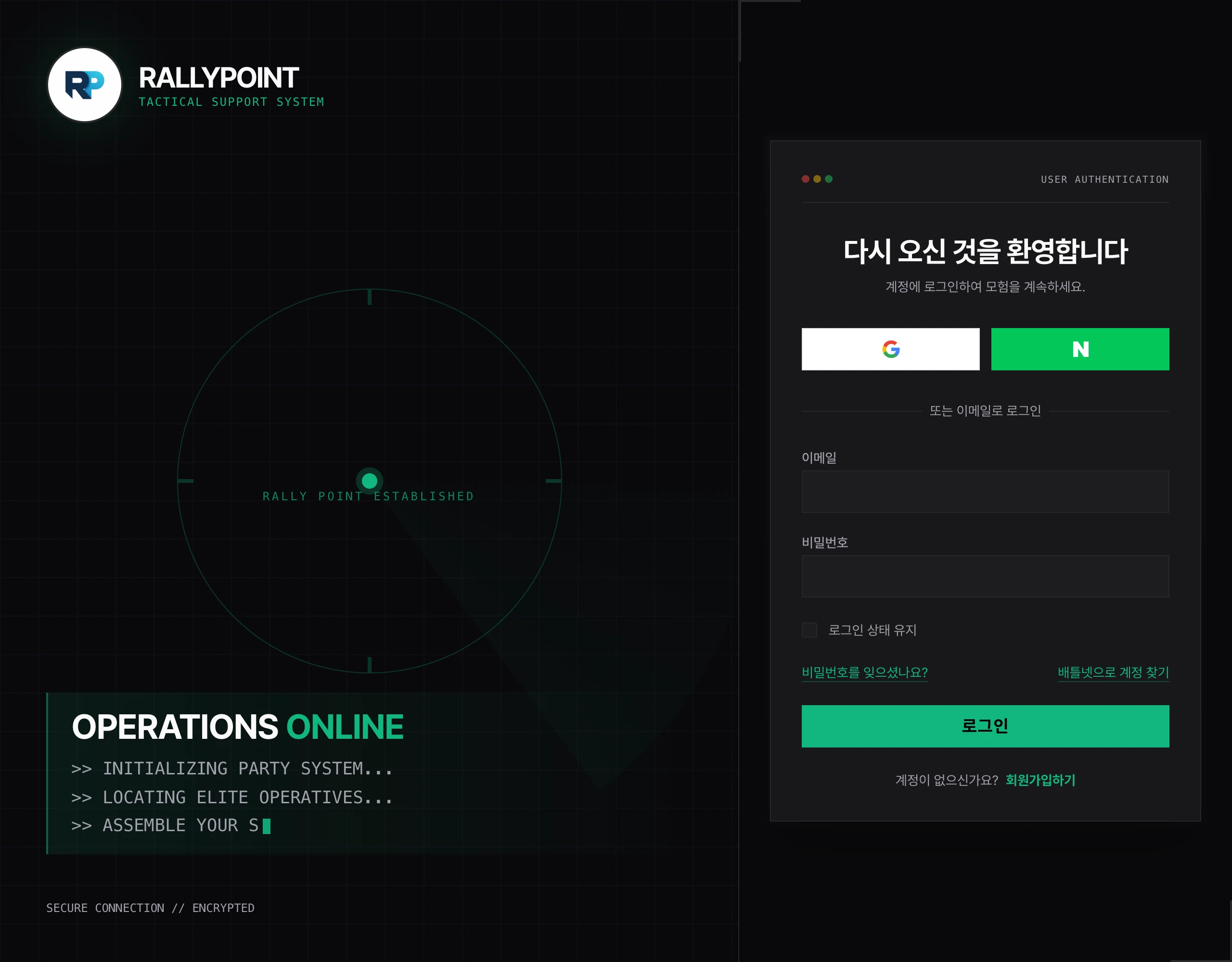Enable the 로그인 상태 유지 checkbox
The image size is (1232, 962).
click(809, 630)
